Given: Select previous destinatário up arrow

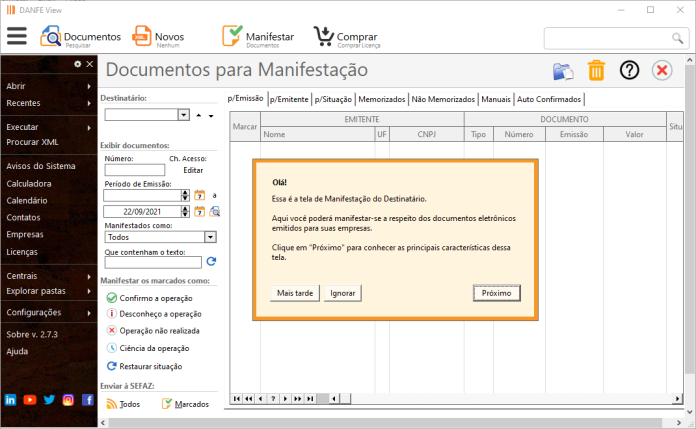Looking at the screenshot, I should pos(199,115).
